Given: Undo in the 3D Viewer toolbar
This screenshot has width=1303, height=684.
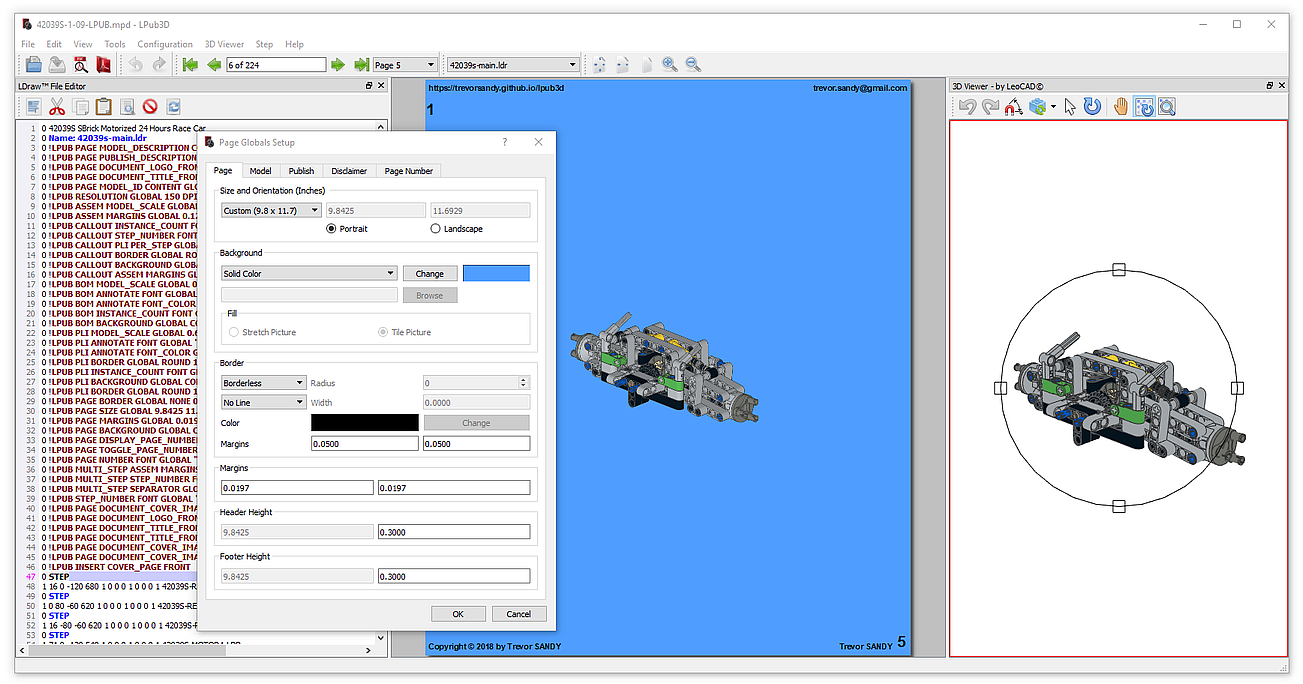Looking at the screenshot, I should (x=967, y=106).
